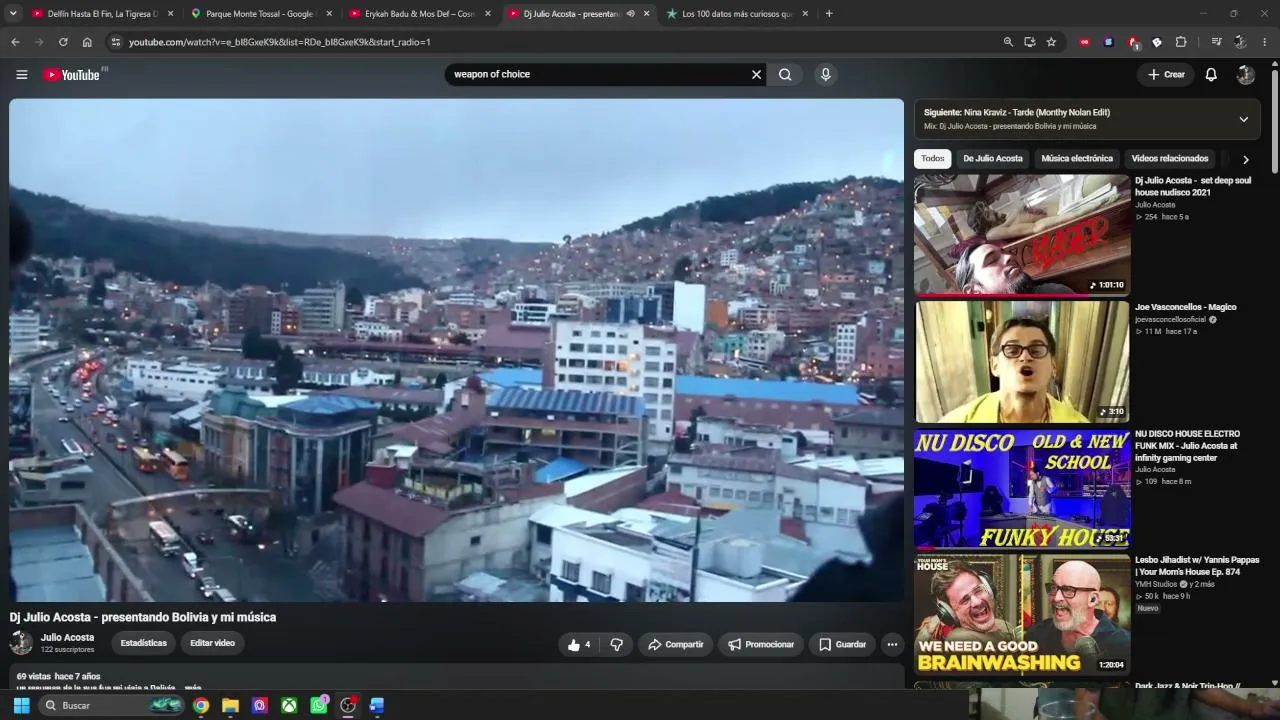
Task: Open more actions for the video
Action: point(892,645)
